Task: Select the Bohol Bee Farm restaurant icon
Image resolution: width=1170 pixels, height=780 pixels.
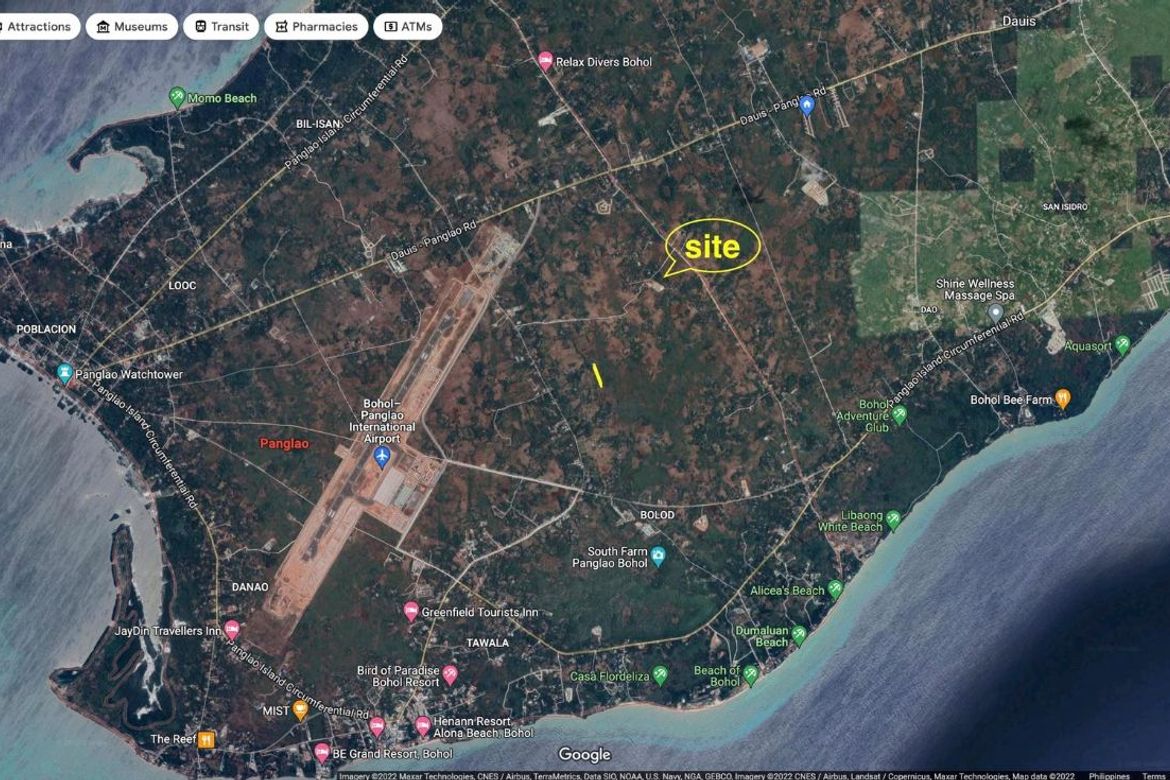Action: click(x=1063, y=399)
